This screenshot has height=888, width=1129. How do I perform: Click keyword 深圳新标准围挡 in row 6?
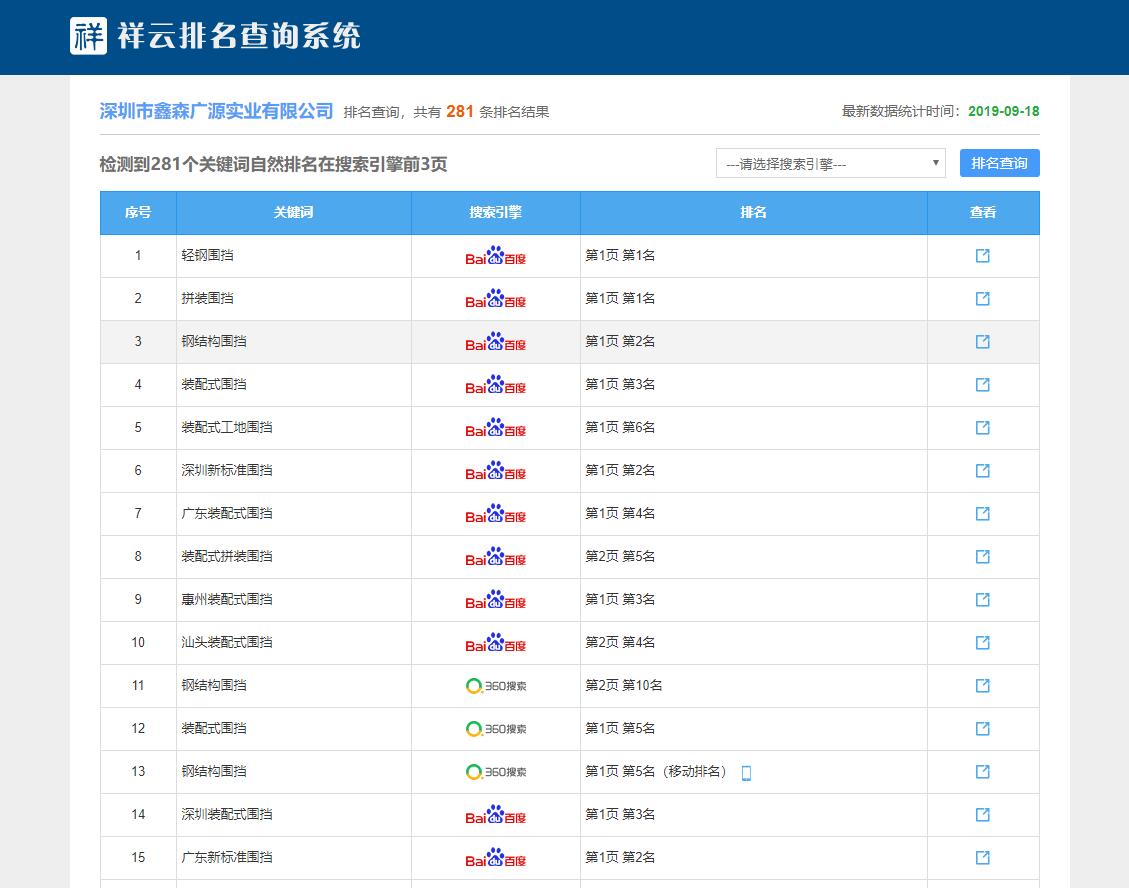(226, 471)
